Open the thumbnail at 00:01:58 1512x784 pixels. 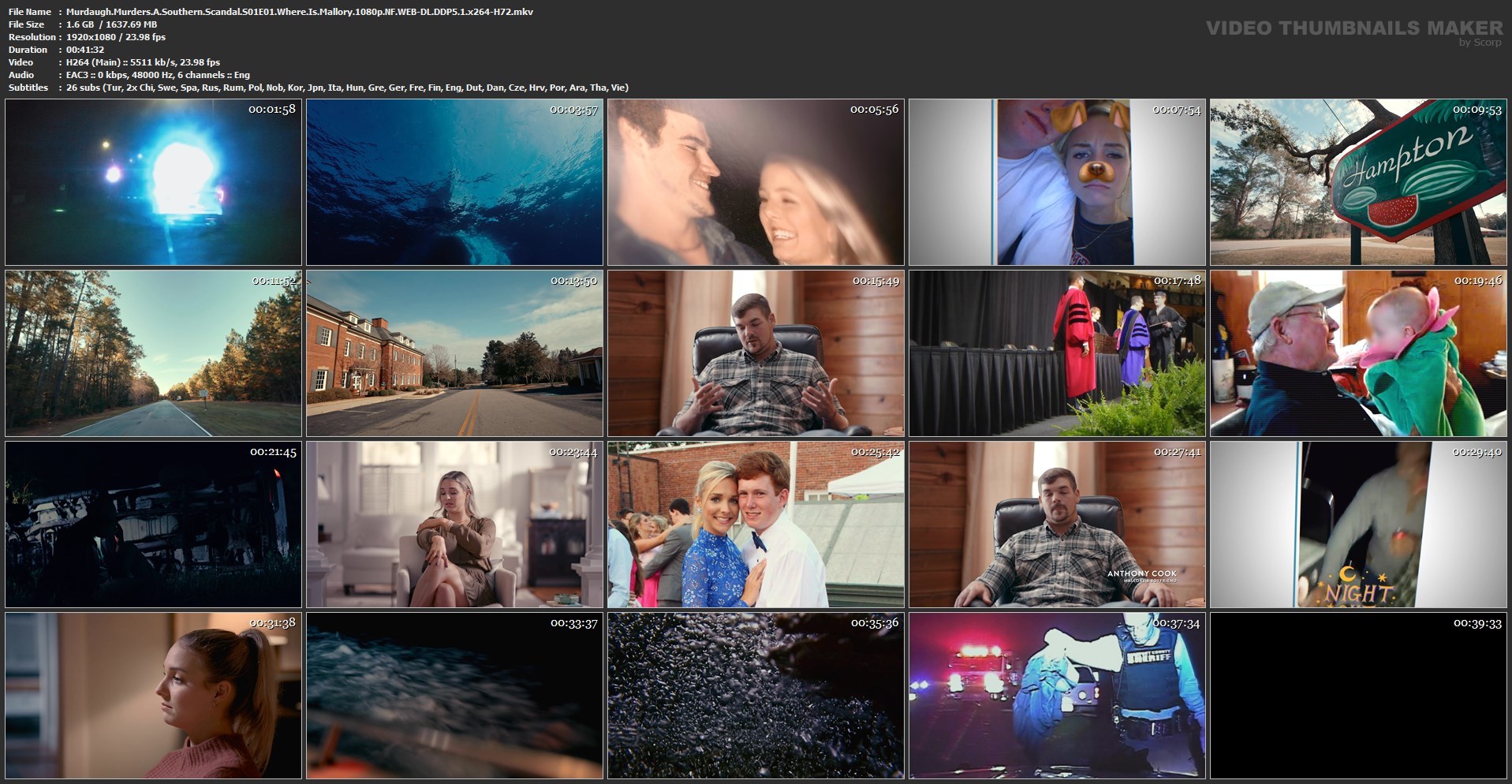[154, 182]
